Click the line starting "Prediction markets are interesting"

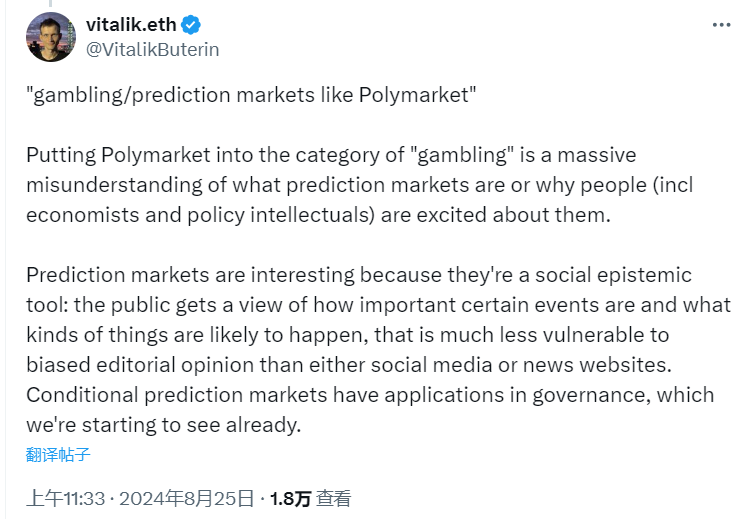tap(359, 275)
